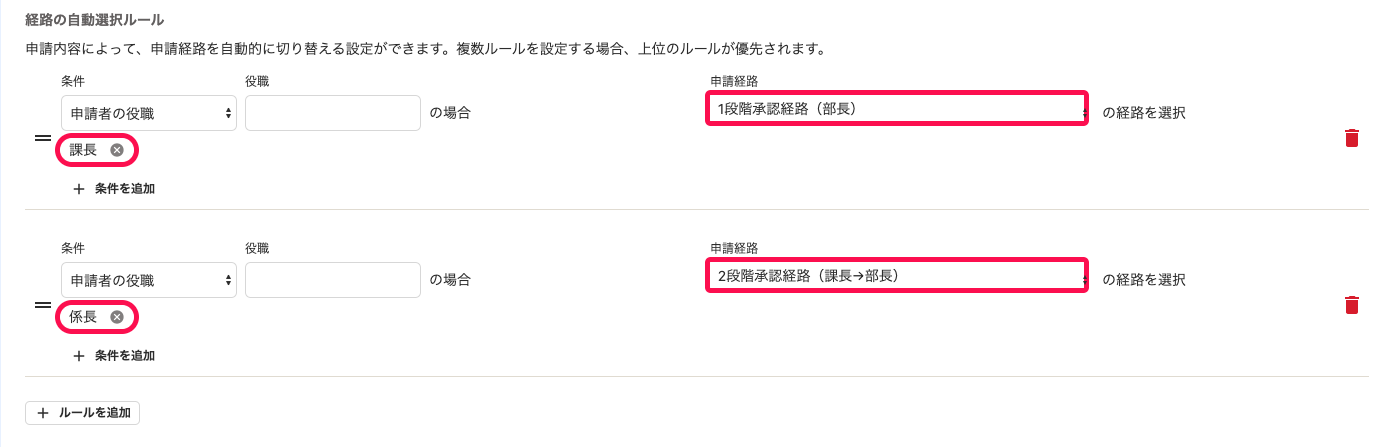Open the 1段階承認経路(部長) route dropdown
The height and width of the screenshot is (447, 1393).
(x=897, y=109)
